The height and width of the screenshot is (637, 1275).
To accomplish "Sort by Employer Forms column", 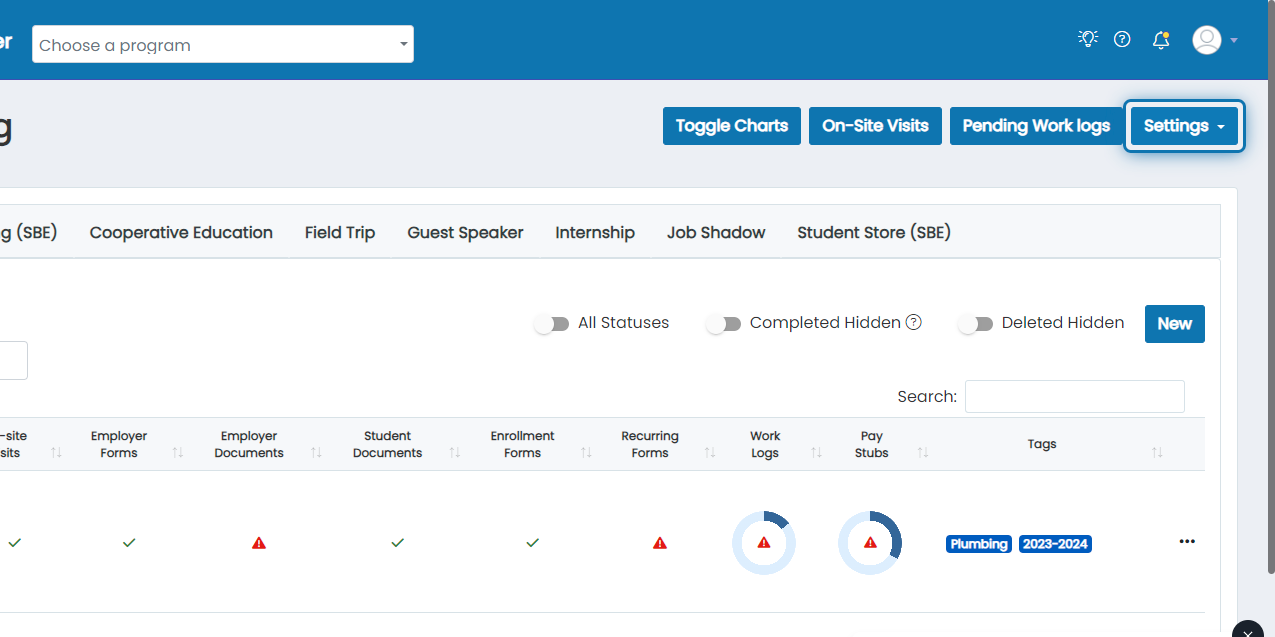I will coord(177,453).
